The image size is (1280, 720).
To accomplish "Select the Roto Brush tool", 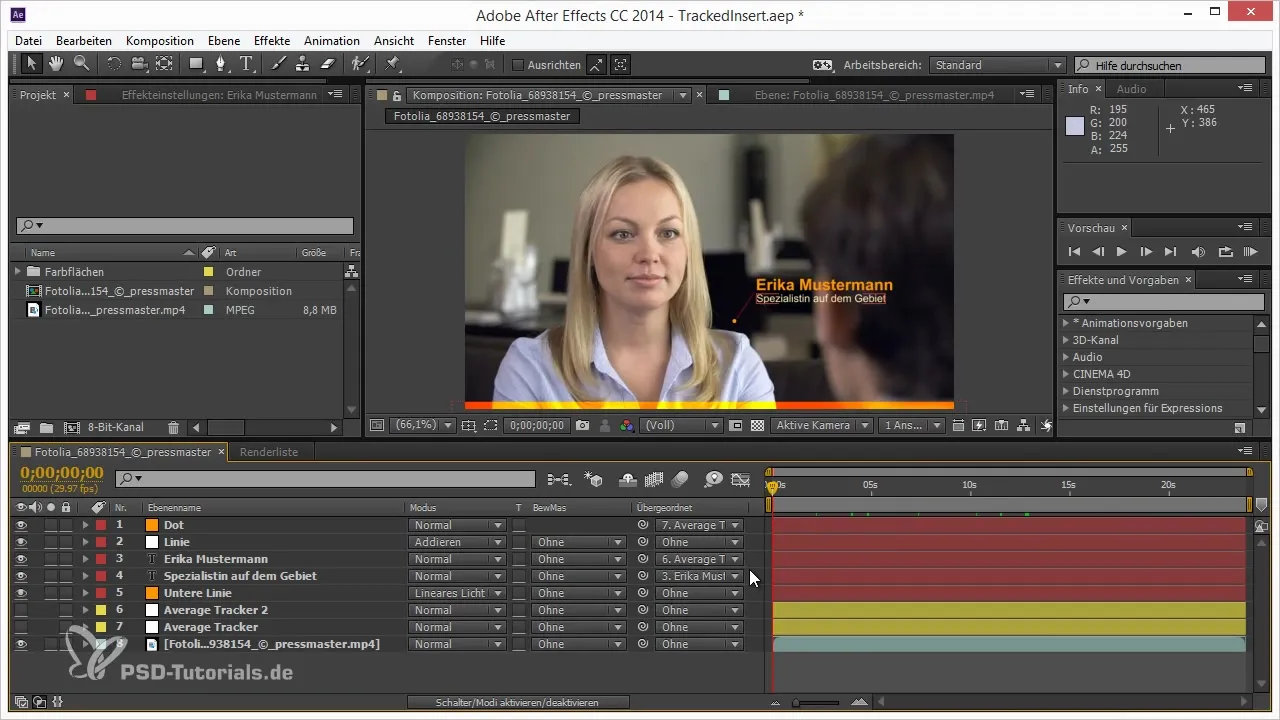I will click(x=360, y=64).
